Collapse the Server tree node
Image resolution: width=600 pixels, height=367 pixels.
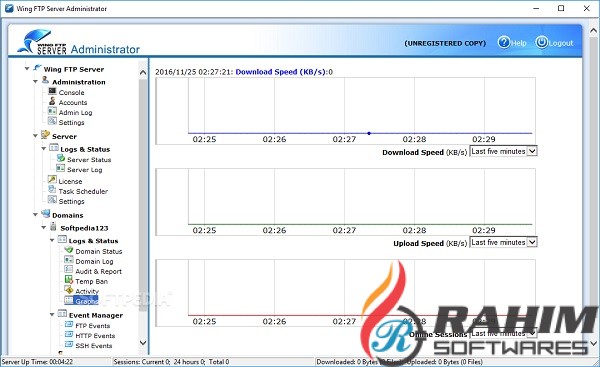point(35,136)
